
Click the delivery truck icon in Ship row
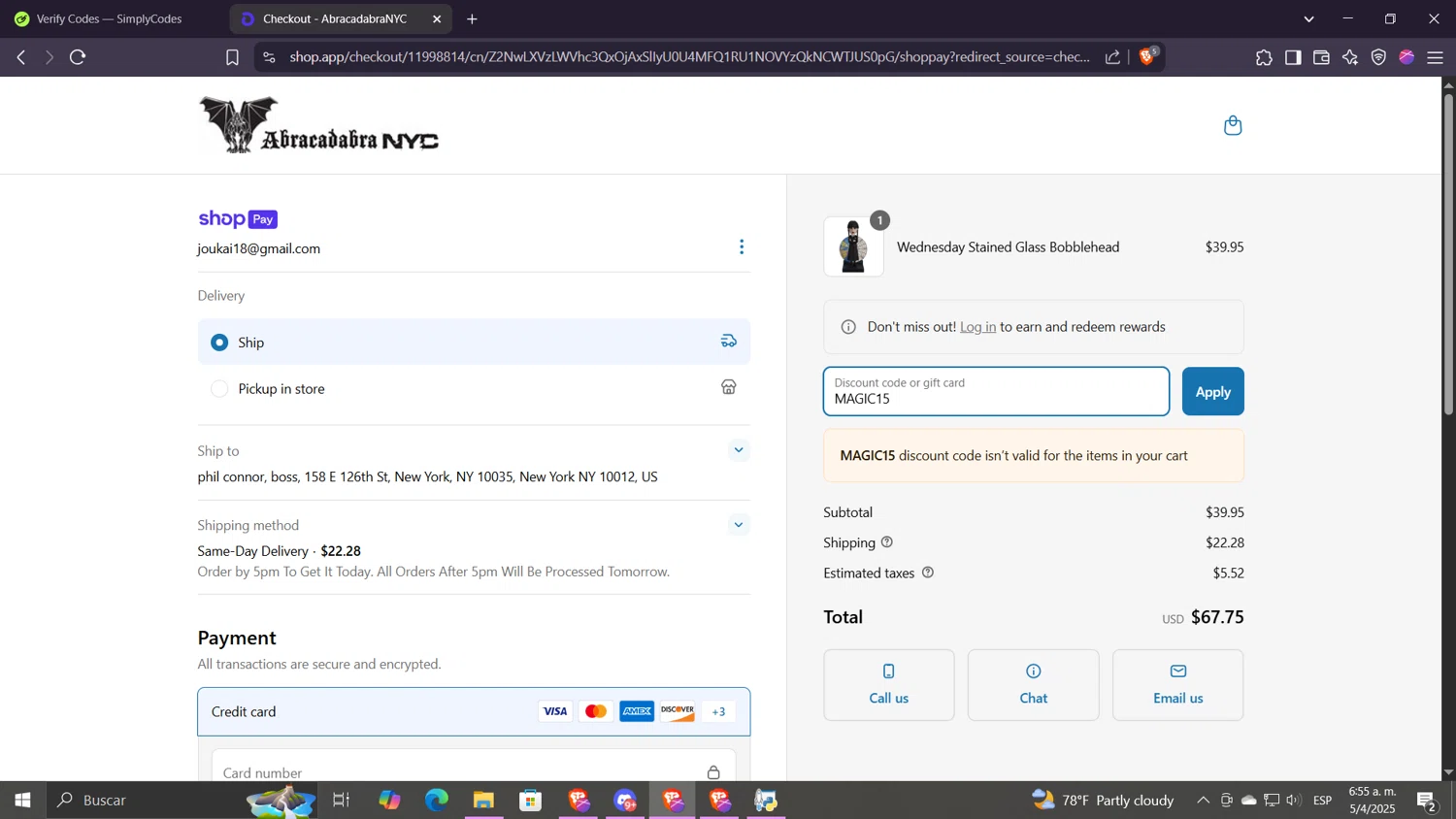pos(728,342)
